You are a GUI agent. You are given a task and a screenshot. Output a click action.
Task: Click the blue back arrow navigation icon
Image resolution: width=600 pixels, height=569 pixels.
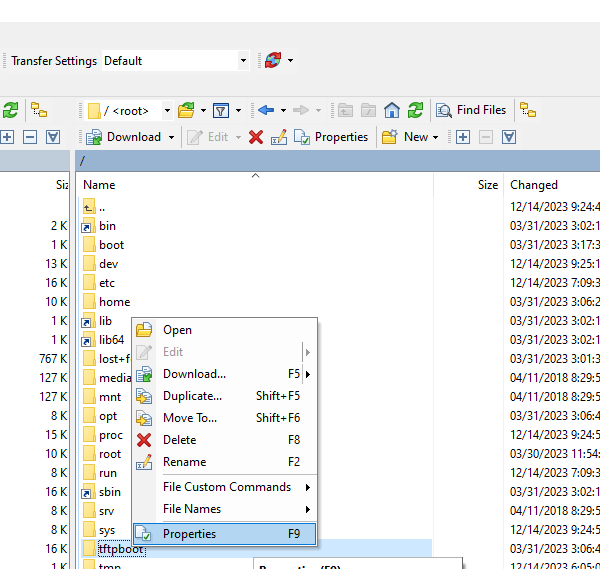click(x=266, y=110)
